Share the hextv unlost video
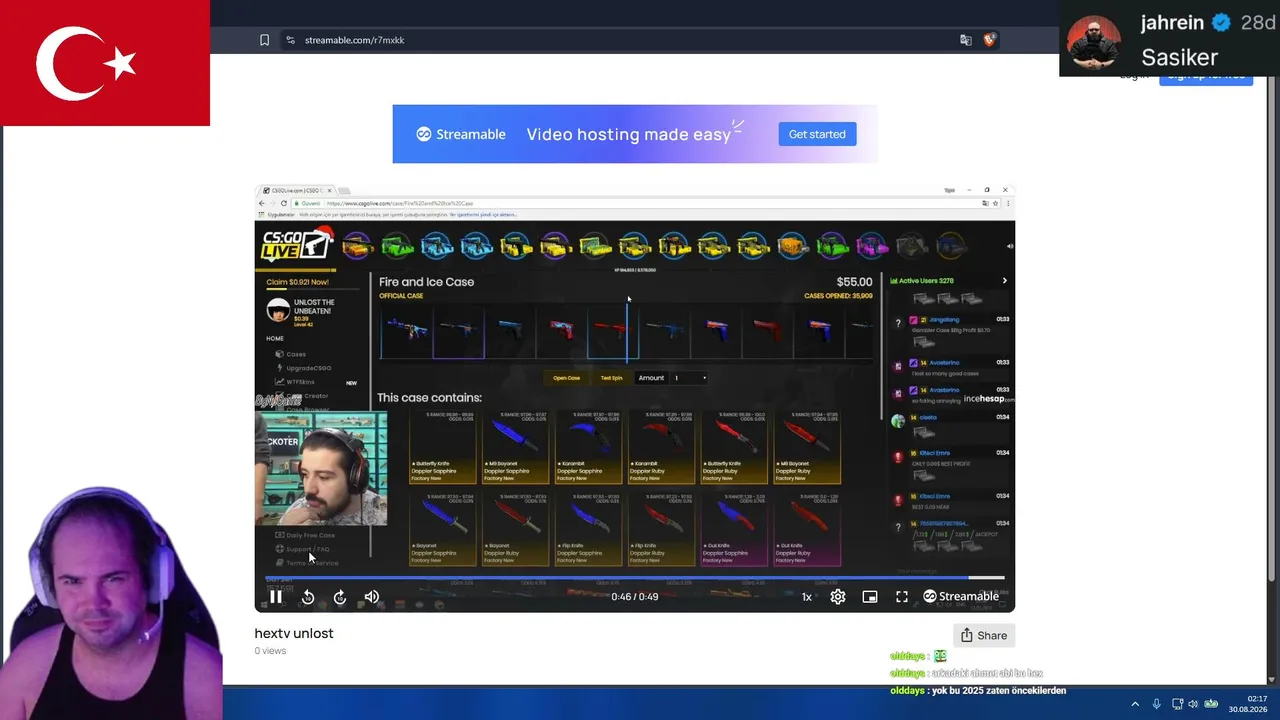This screenshot has width=1280, height=720. pos(983,635)
